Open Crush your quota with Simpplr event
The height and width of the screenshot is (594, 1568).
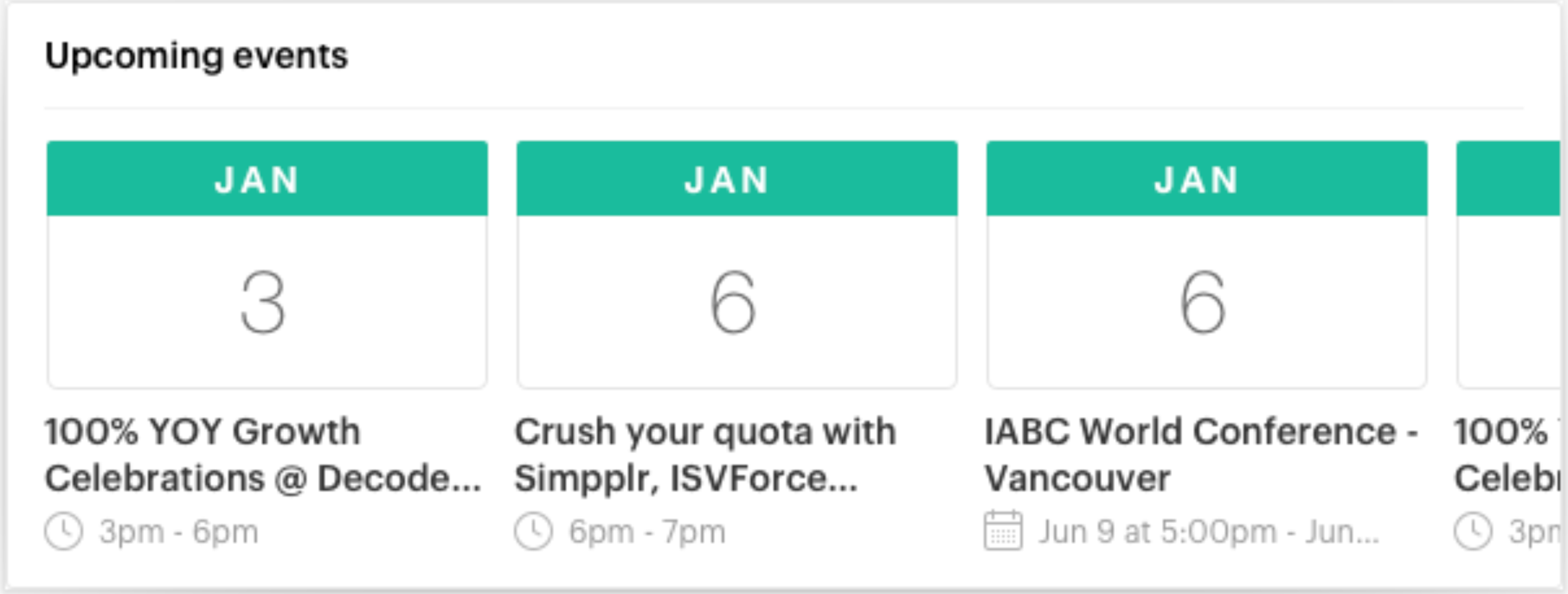[705, 455]
